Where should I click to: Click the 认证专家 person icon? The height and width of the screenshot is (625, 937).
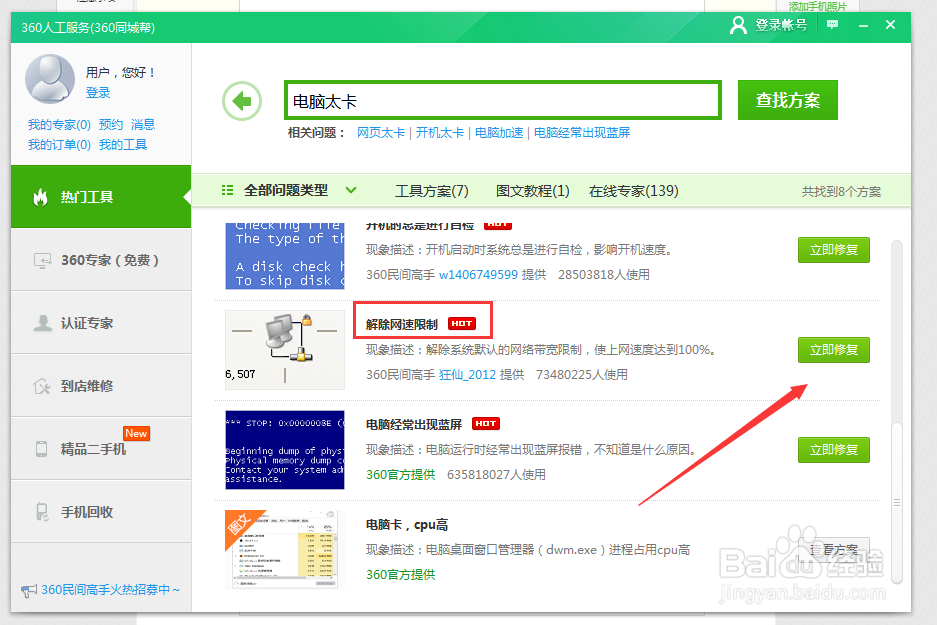pyautogui.click(x=42, y=323)
